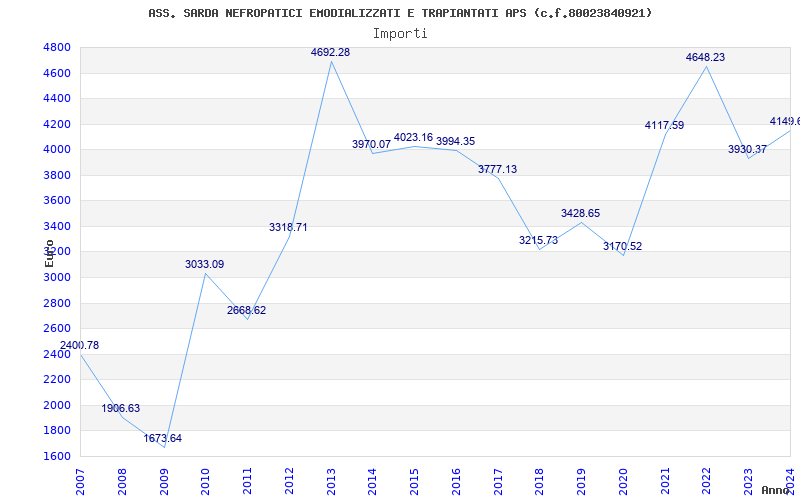Select the data label 3930.37
The image size is (800, 500).
[x=747, y=149]
